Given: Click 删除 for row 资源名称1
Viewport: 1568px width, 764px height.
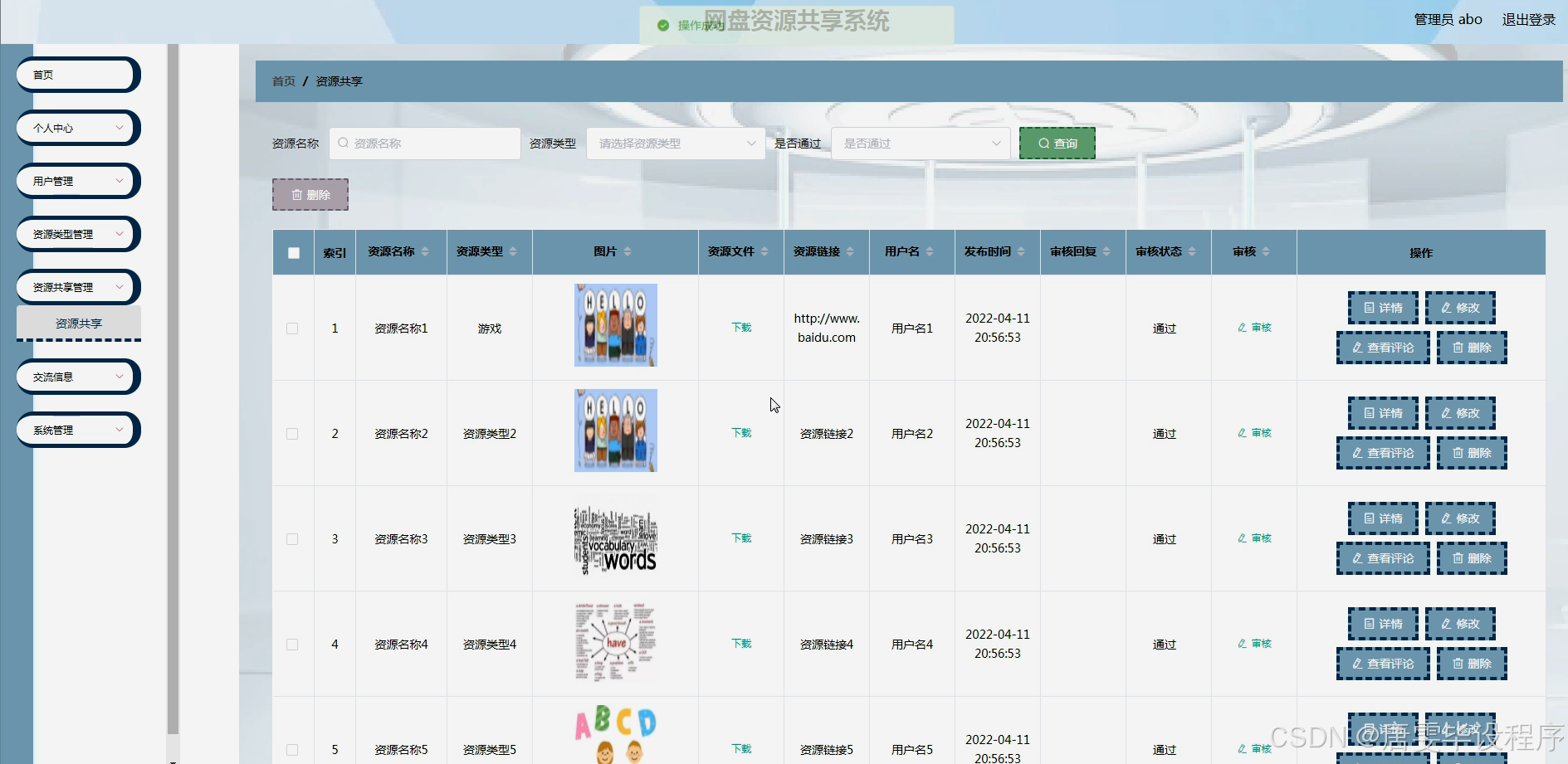Looking at the screenshot, I should (1472, 348).
